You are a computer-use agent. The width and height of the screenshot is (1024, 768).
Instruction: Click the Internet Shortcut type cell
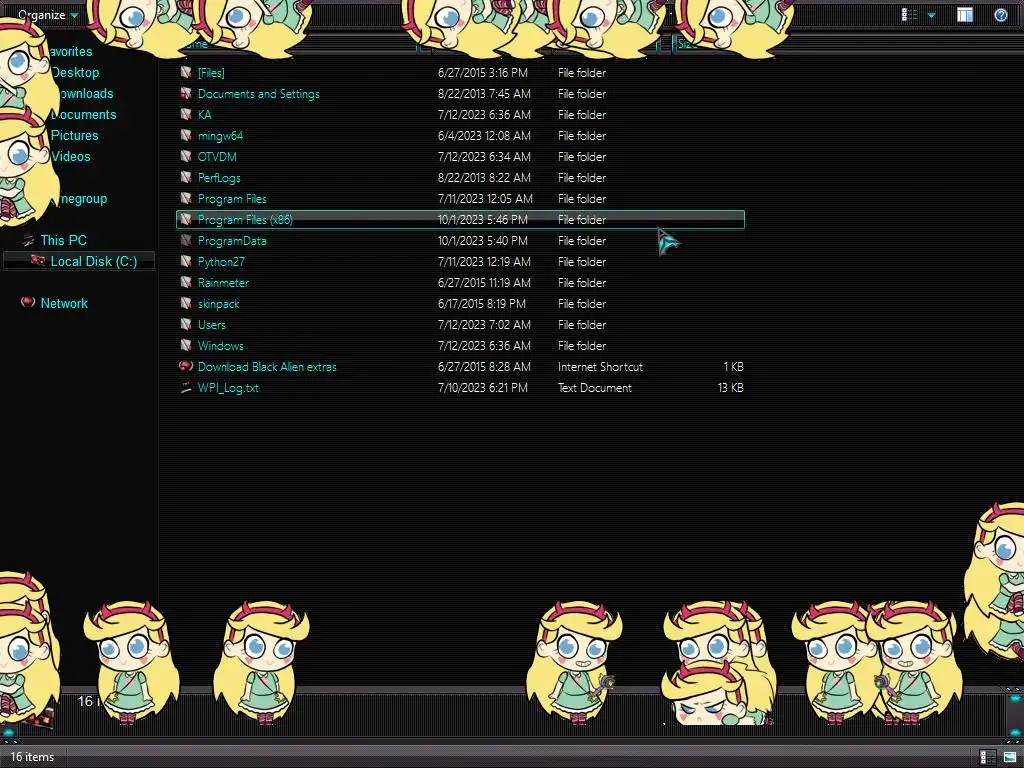point(600,366)
